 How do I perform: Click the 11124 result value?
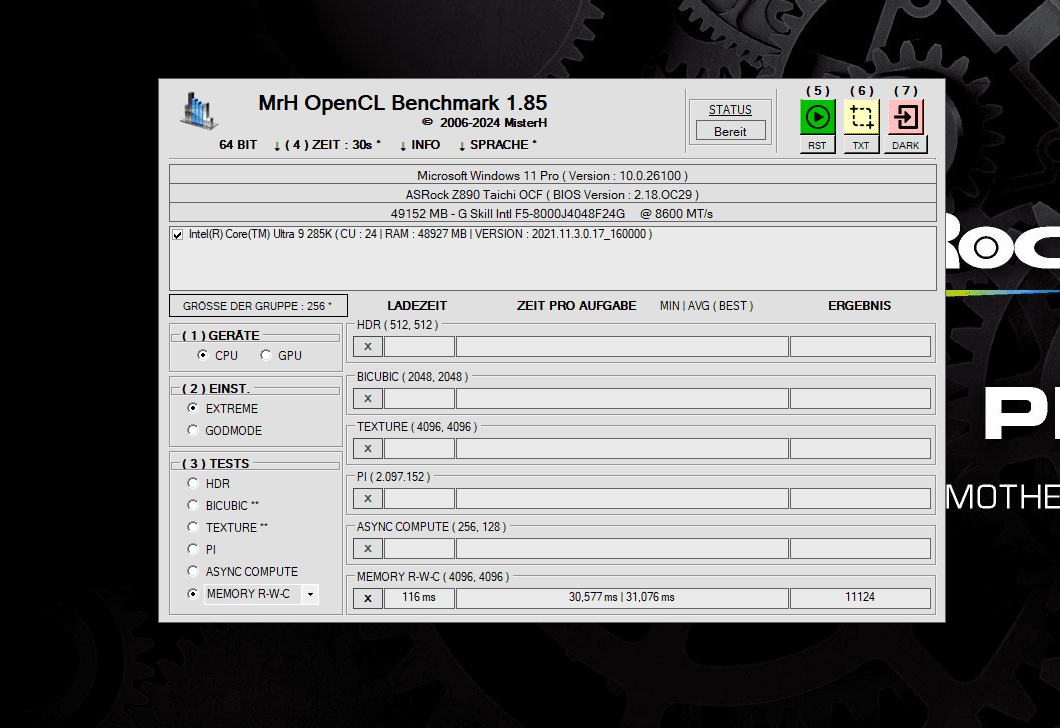860,598
